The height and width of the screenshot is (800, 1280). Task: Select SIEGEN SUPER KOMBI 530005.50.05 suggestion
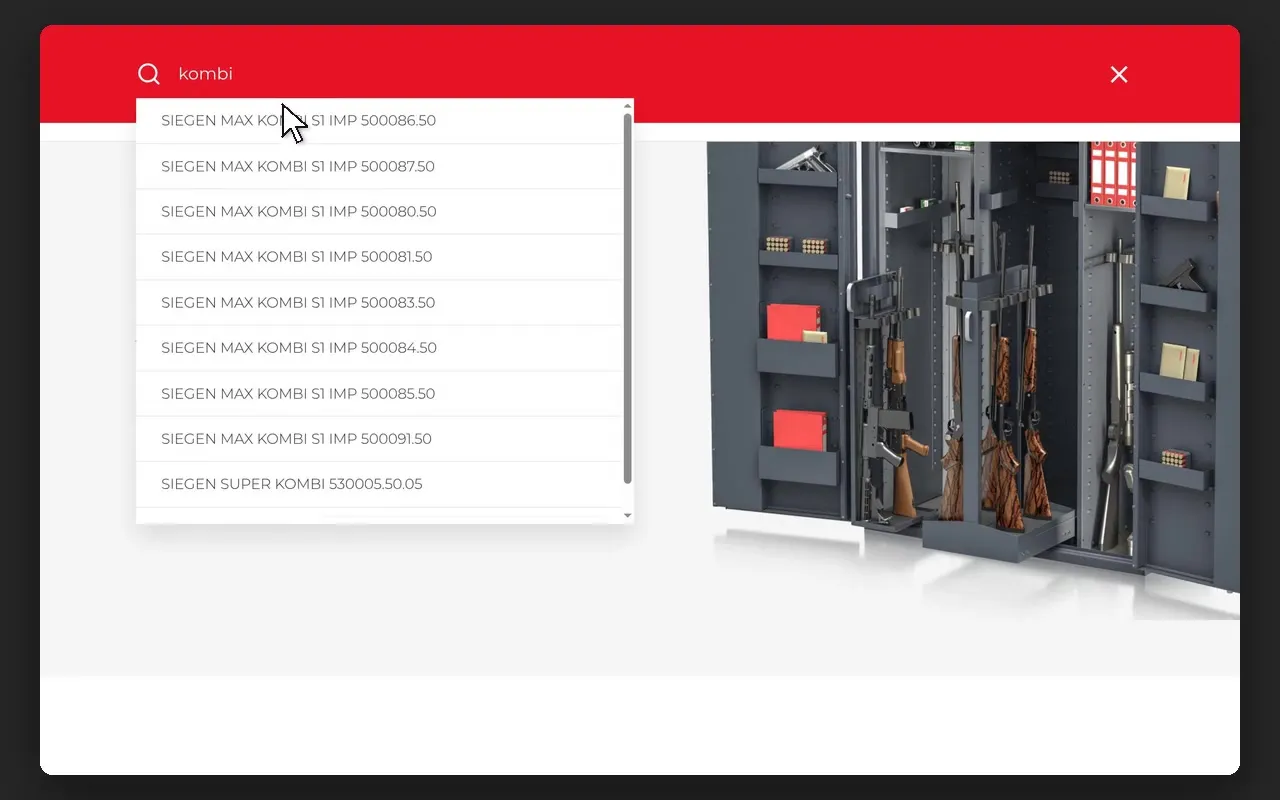click(379, 484)
